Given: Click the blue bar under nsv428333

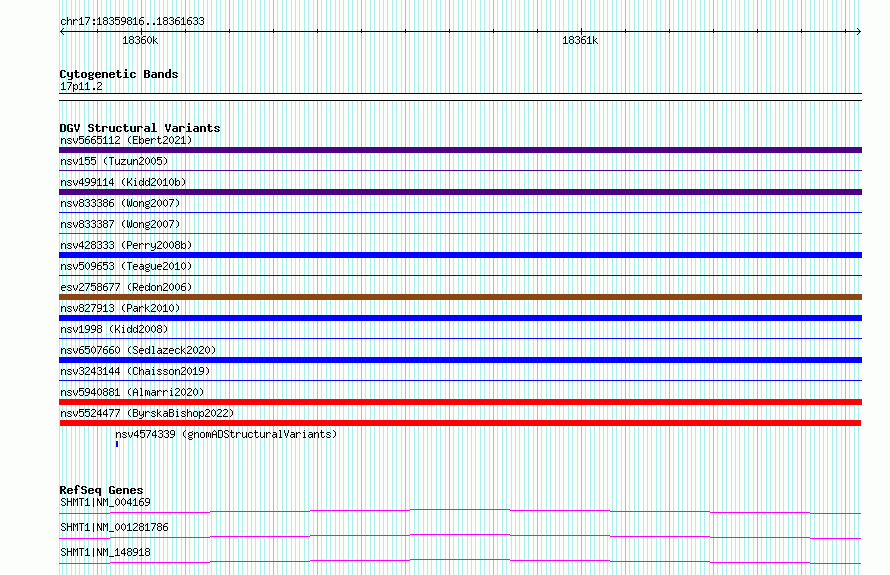Looking at the screenshot, I should tap(460, 255).
